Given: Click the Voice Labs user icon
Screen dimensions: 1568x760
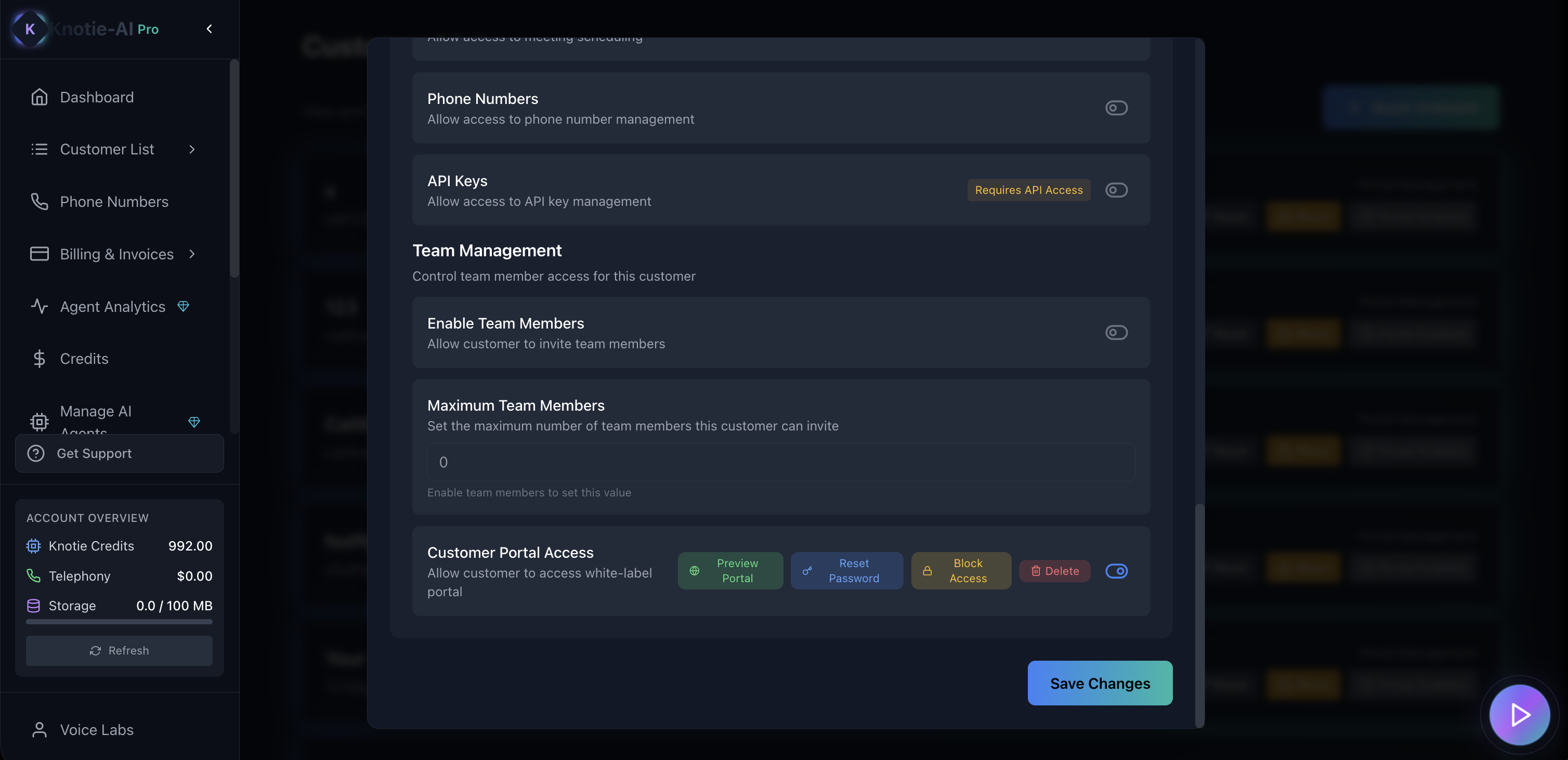Looking at the screenshot, I should (x=39, y=729).
